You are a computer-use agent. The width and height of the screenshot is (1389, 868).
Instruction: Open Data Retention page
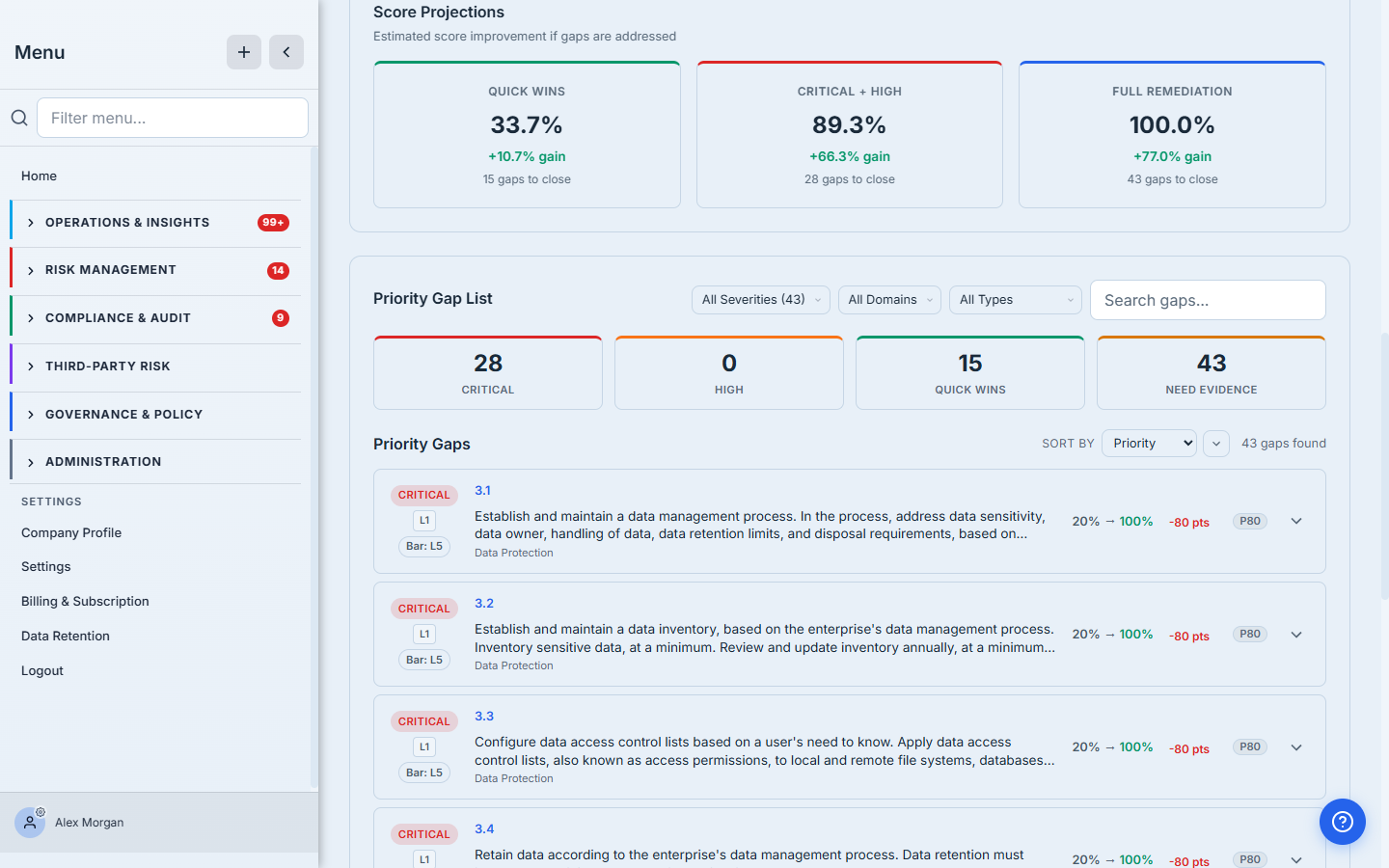coord(66,637)
